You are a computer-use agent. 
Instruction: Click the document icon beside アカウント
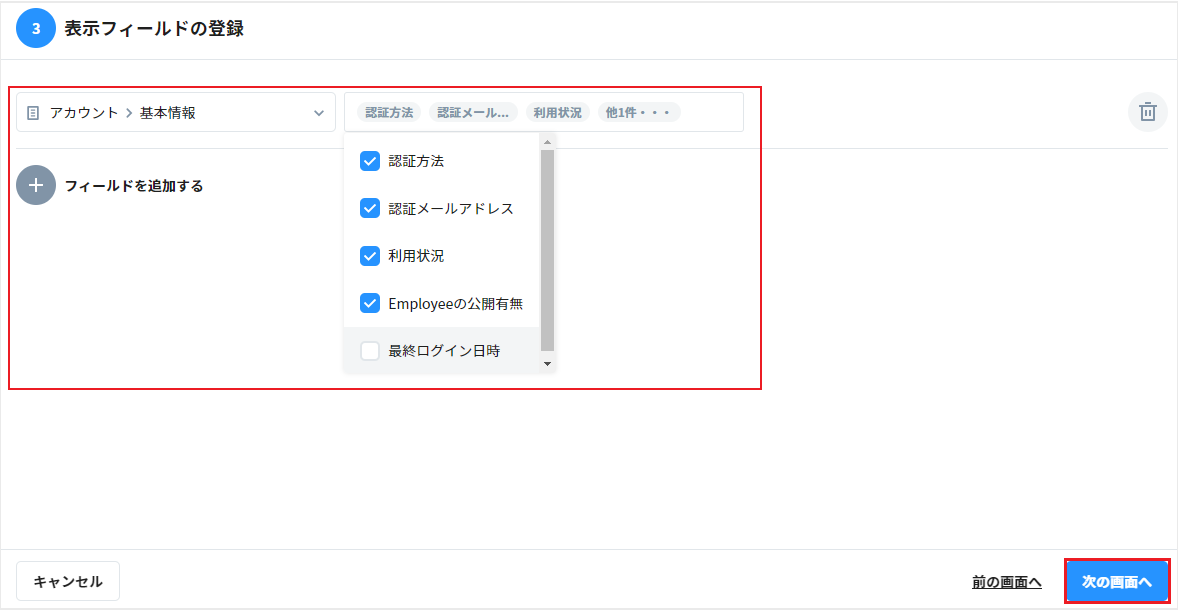coord(33,113)
